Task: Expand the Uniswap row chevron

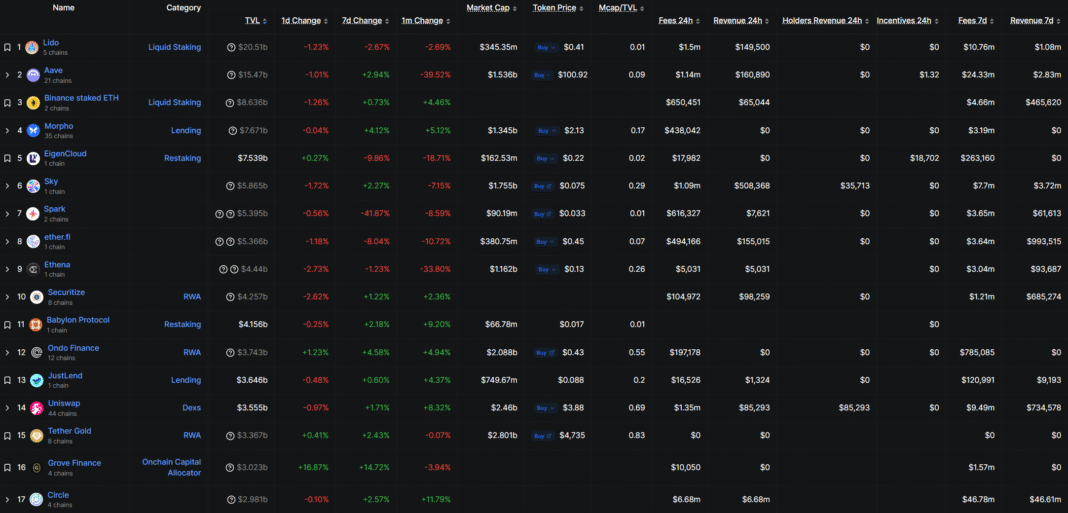Action: [7, 408]
